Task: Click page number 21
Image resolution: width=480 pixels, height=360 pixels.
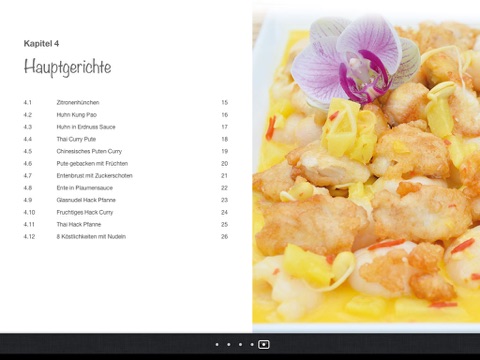Action: click(224, 176)
